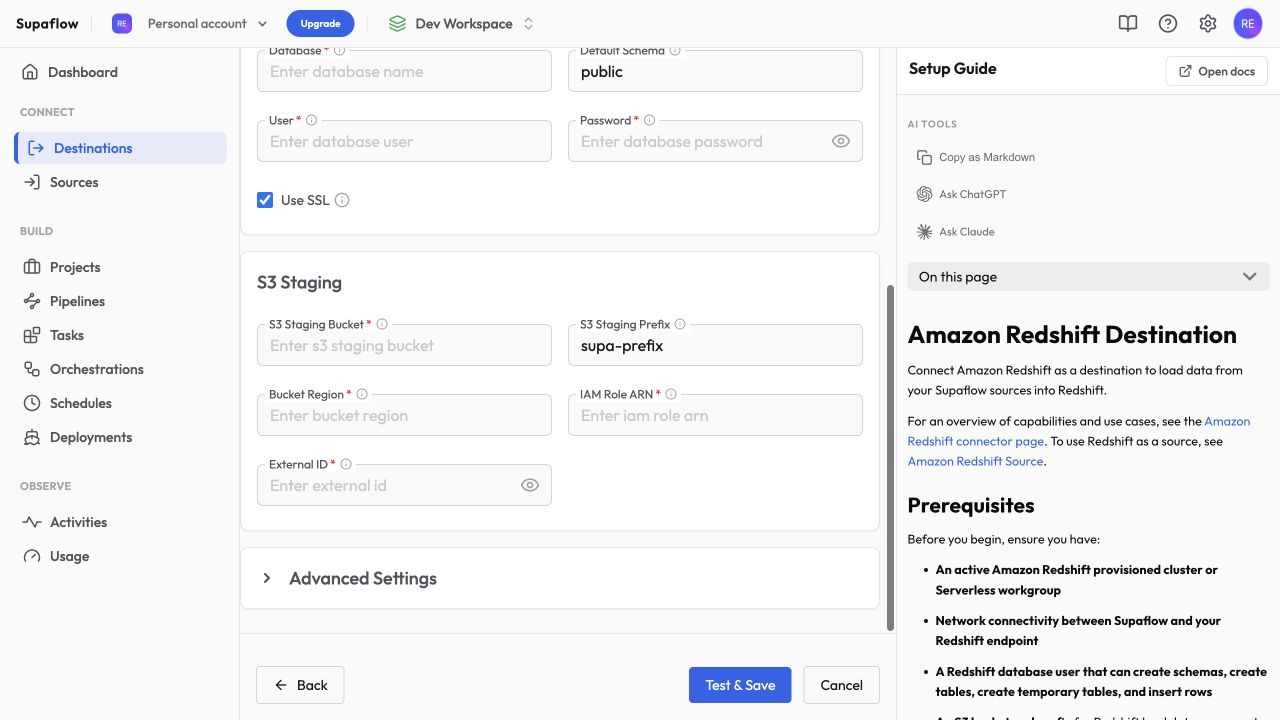The height and width of the screenshot is (720, 1280).
Task: Show info tooltip for External ID
Action: pos(346,464)
